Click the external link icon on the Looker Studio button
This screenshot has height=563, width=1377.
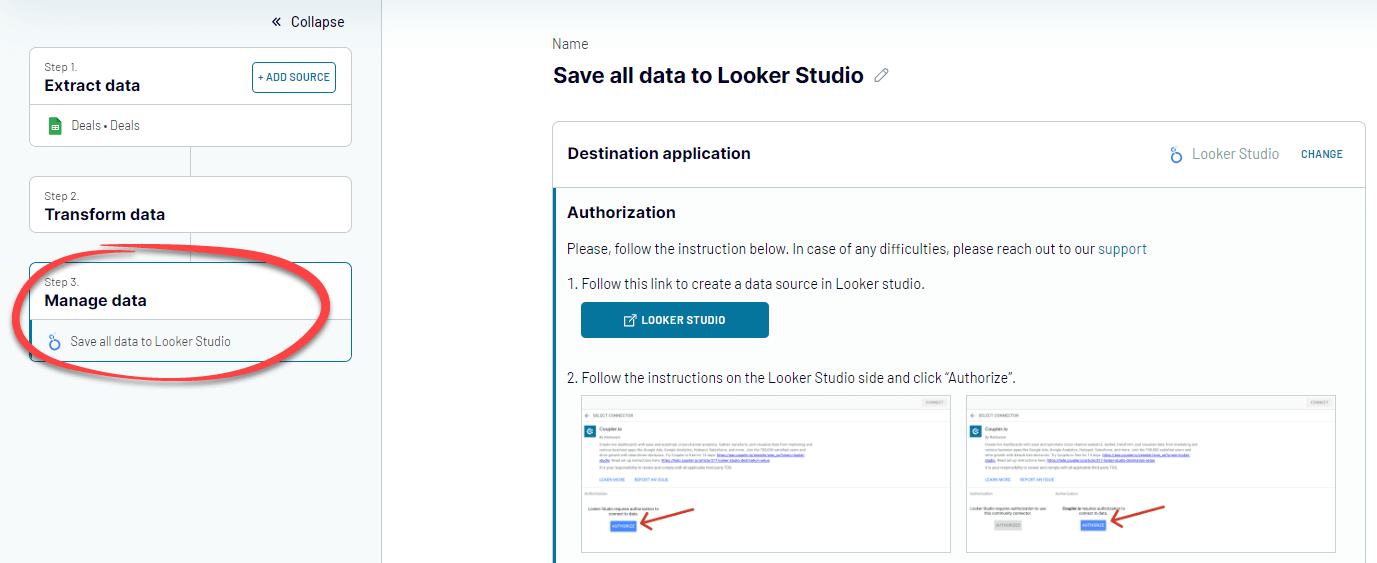tap(630, 320)
